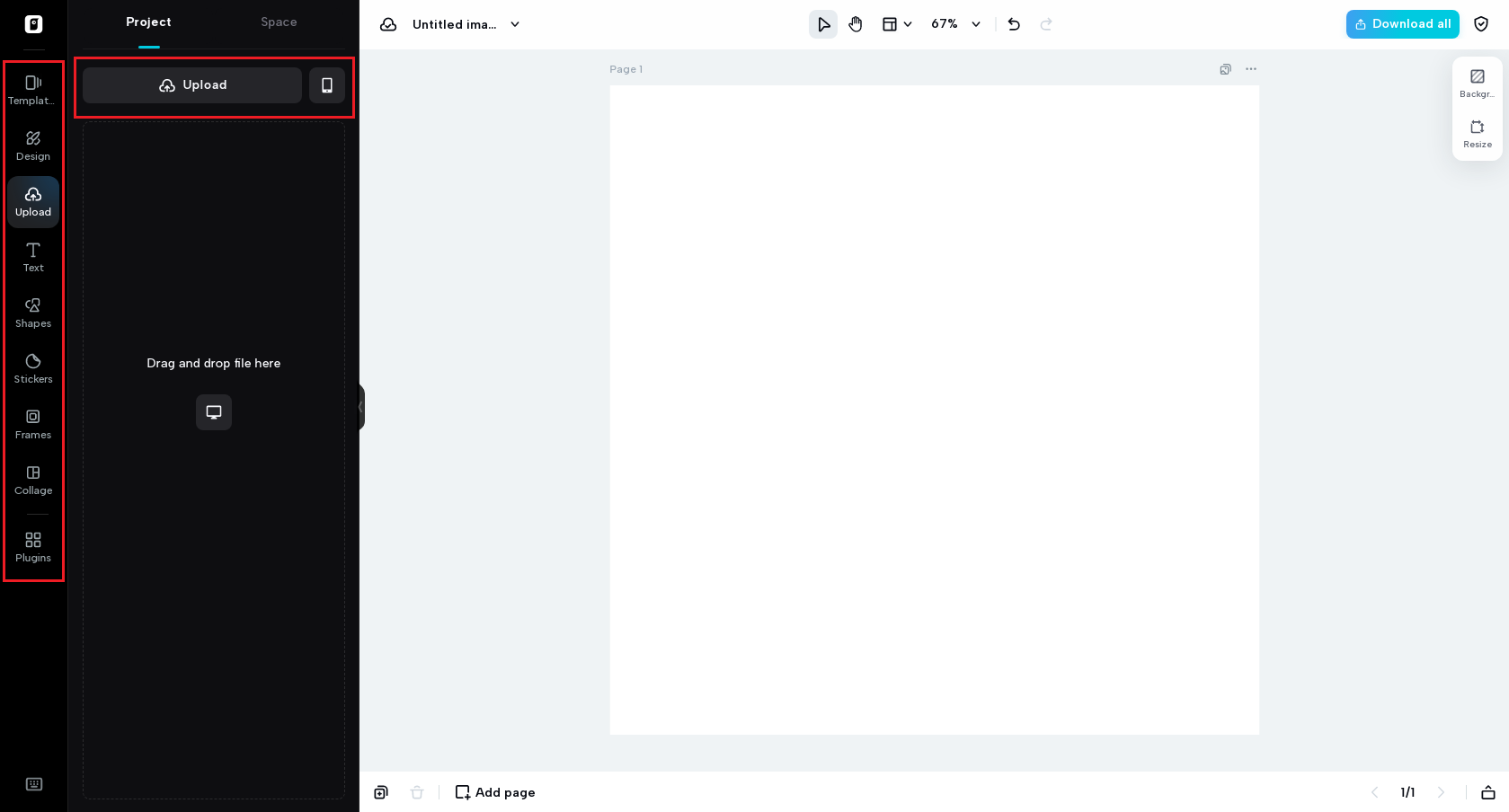Open the Plugins panel

[x=32, y=546]
